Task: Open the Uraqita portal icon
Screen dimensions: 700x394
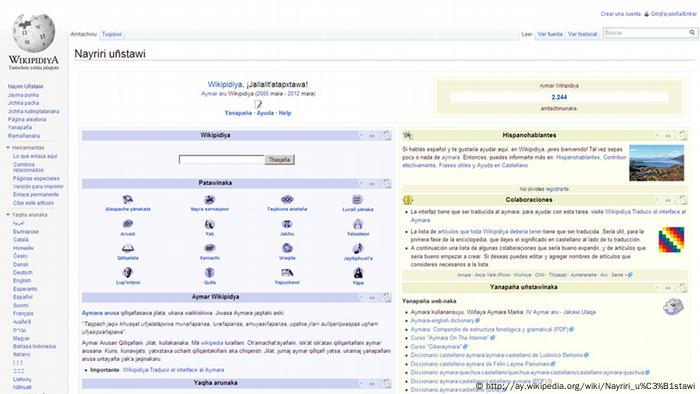Action: (287, 248)
